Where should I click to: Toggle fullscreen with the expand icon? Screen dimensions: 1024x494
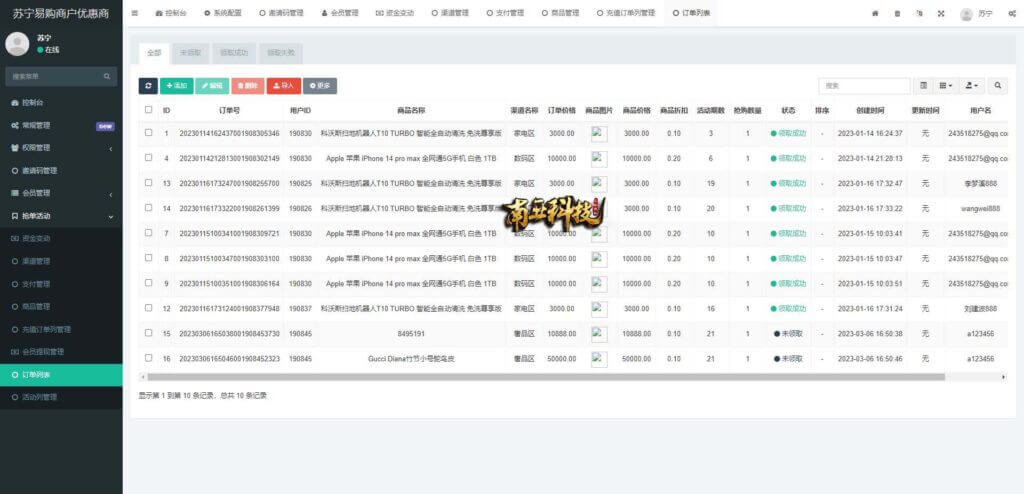(x=941, y=13)
